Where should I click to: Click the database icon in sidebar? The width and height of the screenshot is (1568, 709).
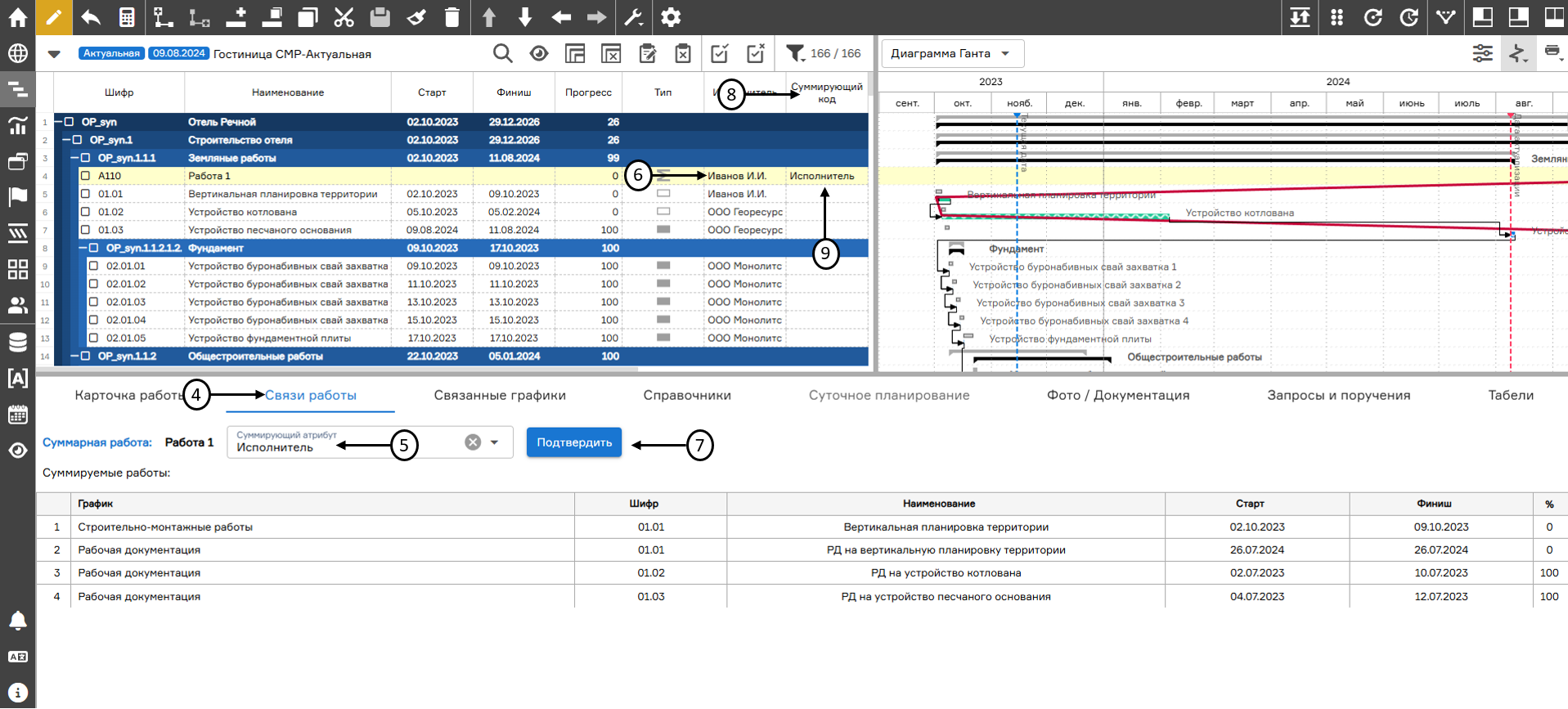17,342
